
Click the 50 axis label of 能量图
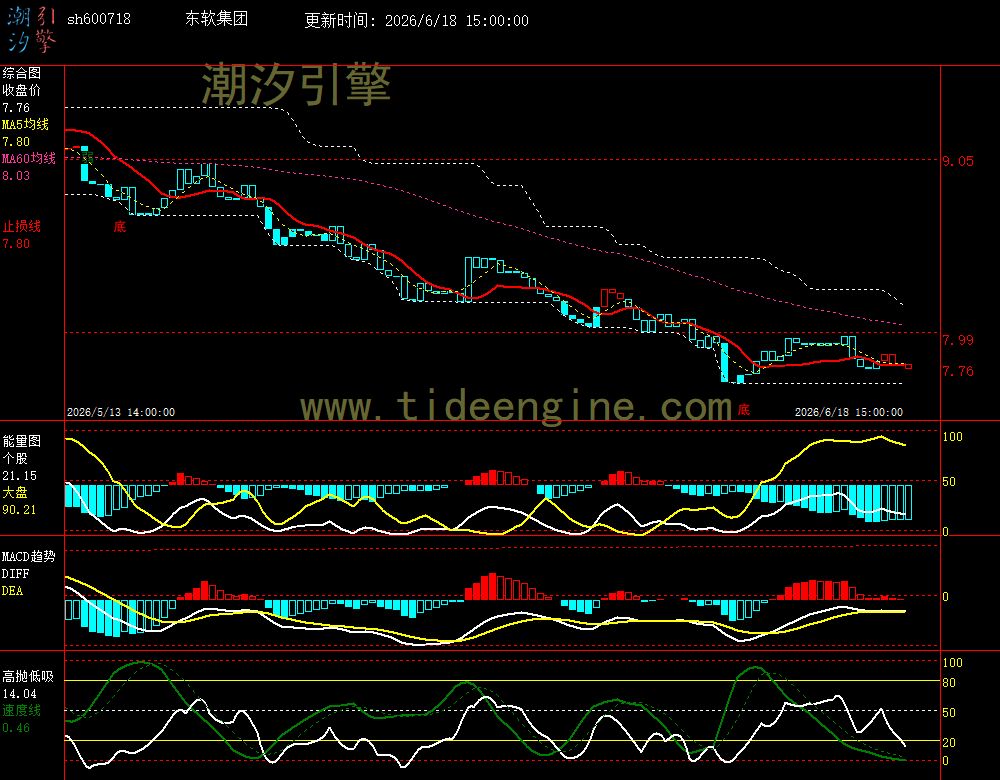point(949,482)
